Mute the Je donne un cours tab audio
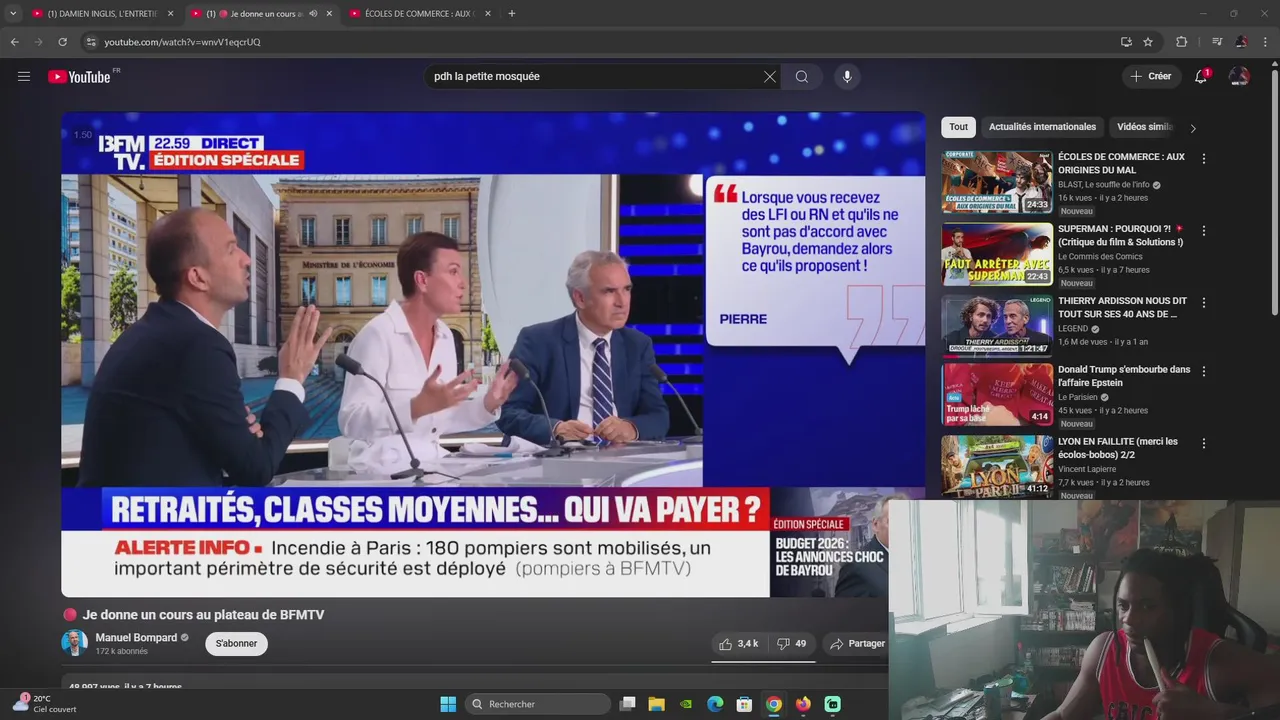This screenshot has height=720, width=1280. click(313, 14)
